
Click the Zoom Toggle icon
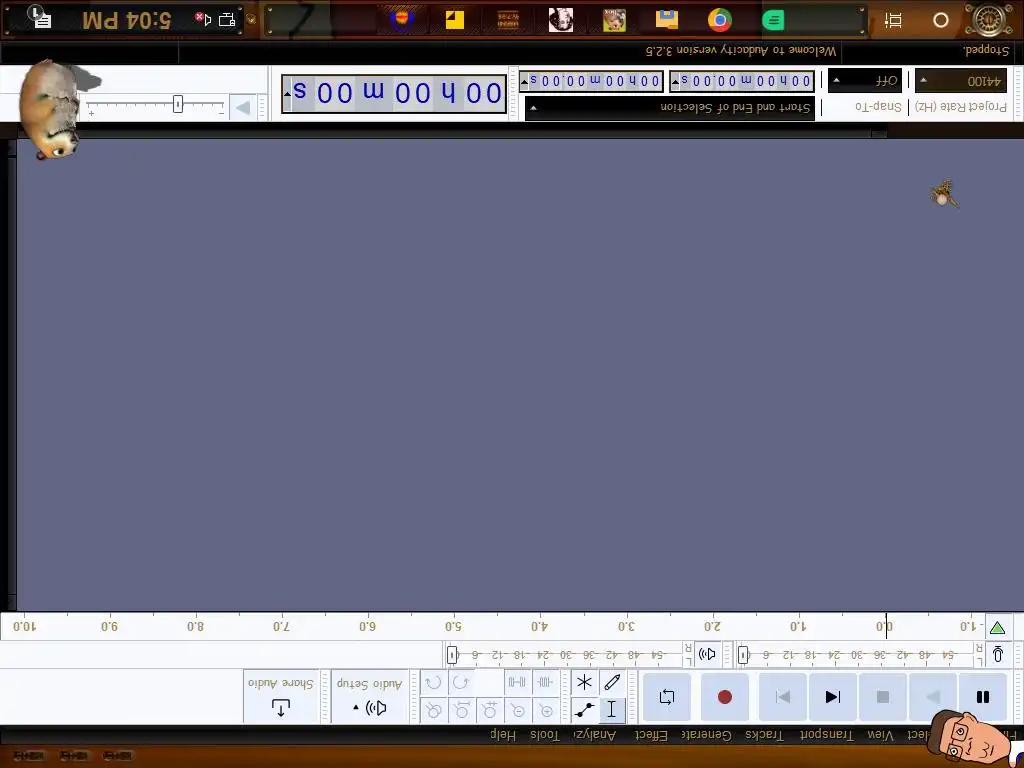pos(434,710)
